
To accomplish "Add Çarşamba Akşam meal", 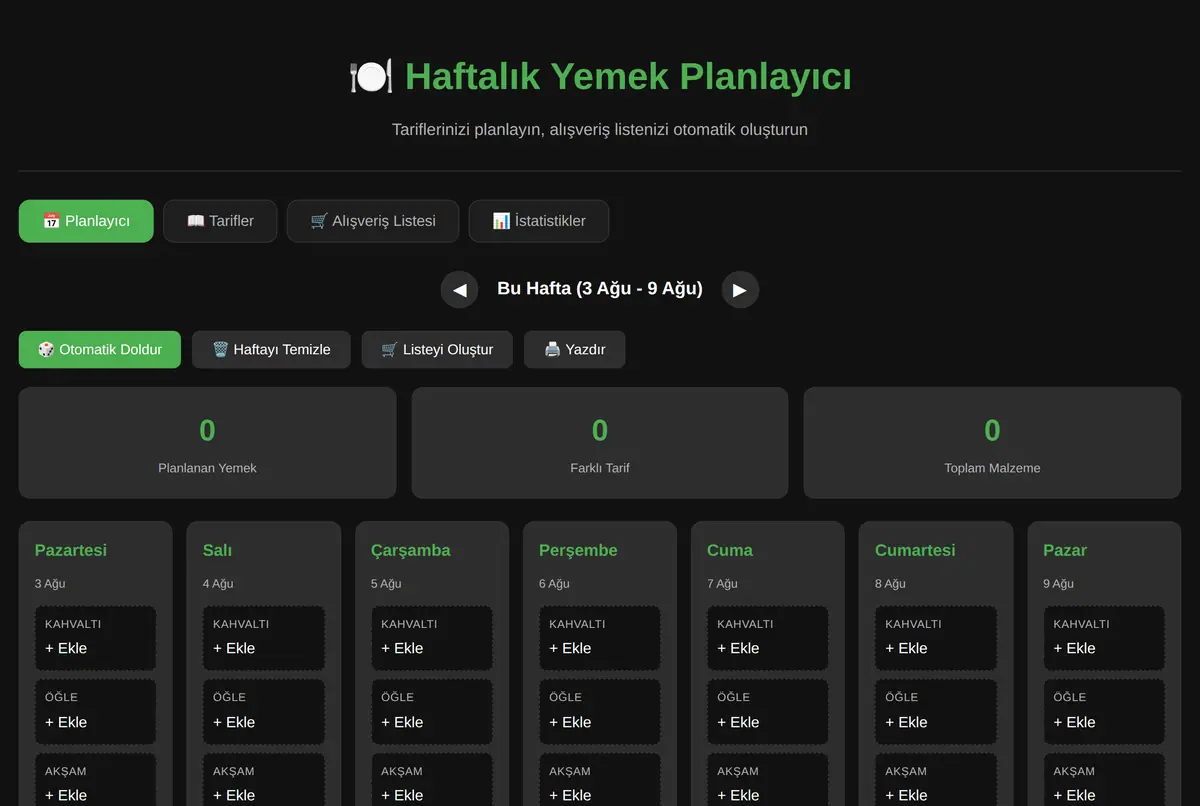I will point(431,782).
